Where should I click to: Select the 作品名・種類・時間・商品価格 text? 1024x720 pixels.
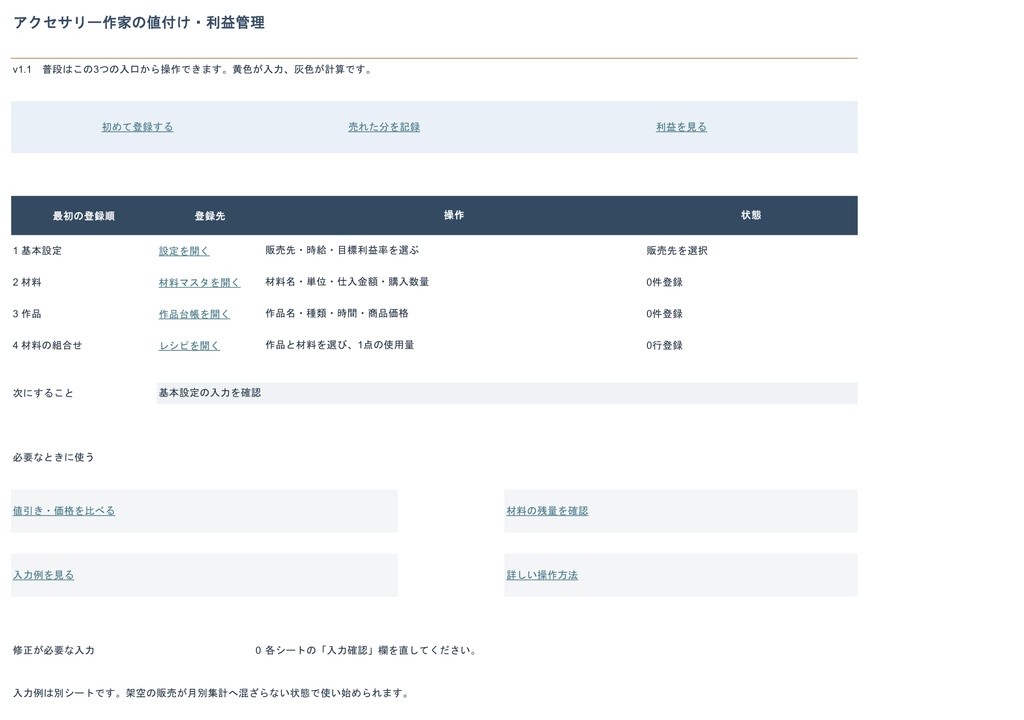(x=337, y=313)
